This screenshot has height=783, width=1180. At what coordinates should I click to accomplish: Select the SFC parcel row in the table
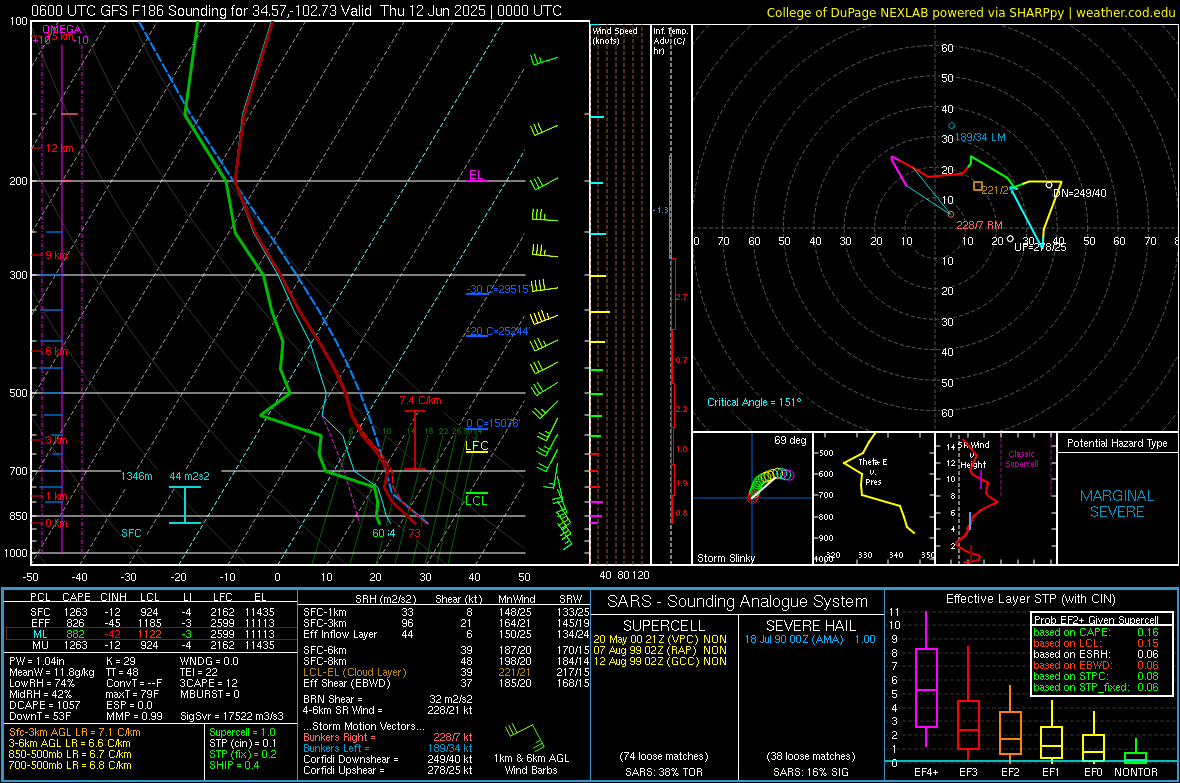(152, 613)
